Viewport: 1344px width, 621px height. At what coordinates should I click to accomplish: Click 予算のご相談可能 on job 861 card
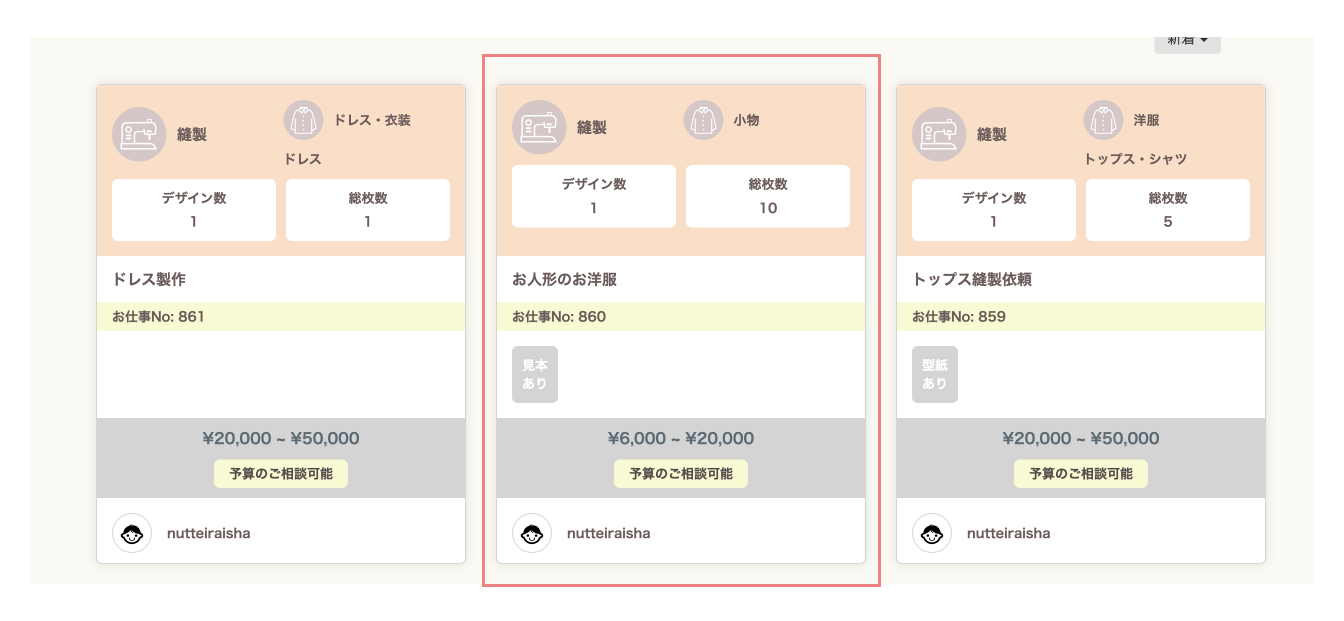[281, 474]
